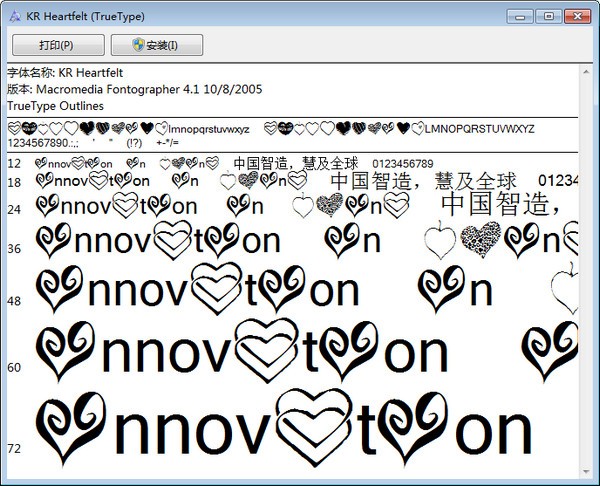Click the size label 60
Viewport: 600px width, 486px height.
[x=14, y=367]
